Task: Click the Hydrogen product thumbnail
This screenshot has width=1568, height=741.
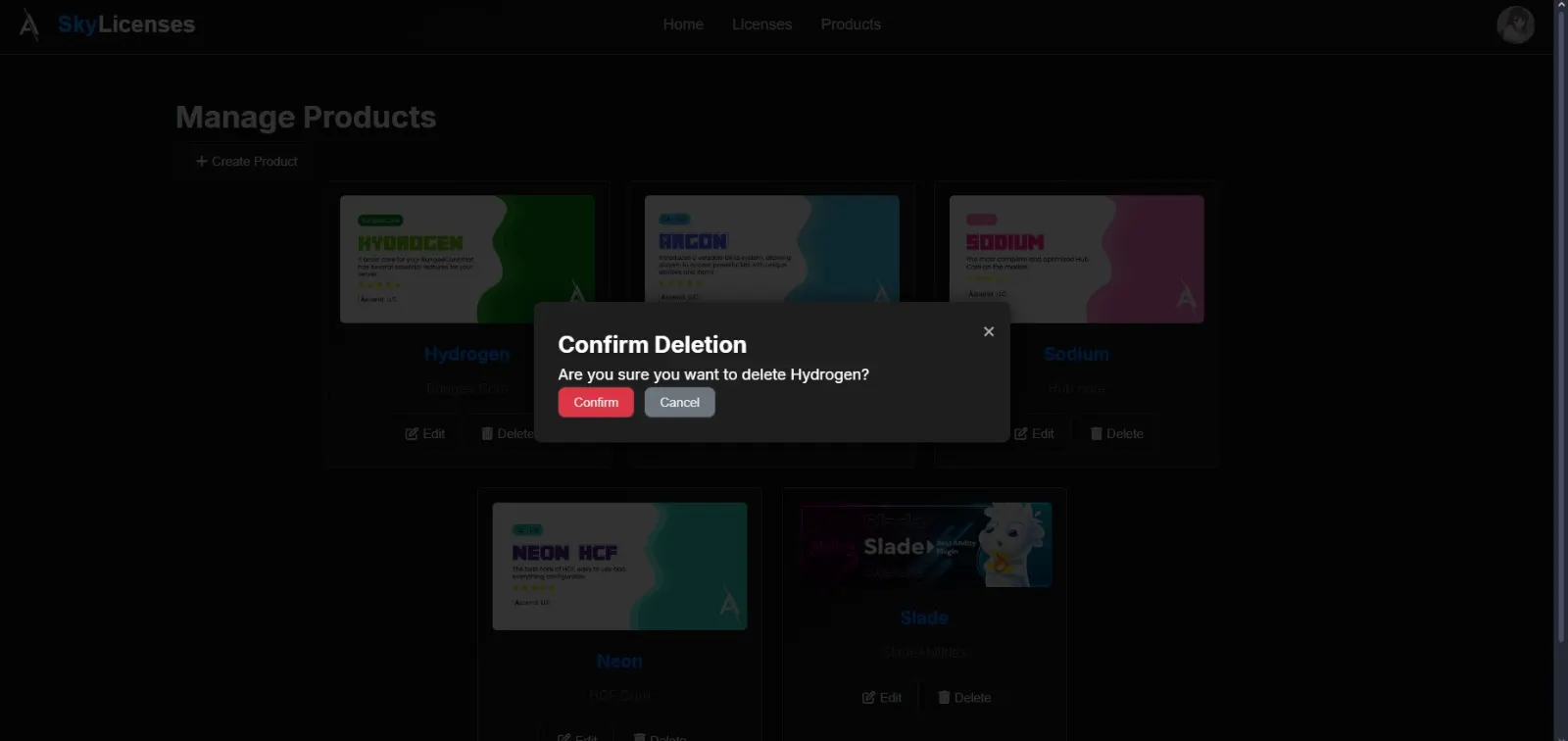Action: click(x=466, y=259)
